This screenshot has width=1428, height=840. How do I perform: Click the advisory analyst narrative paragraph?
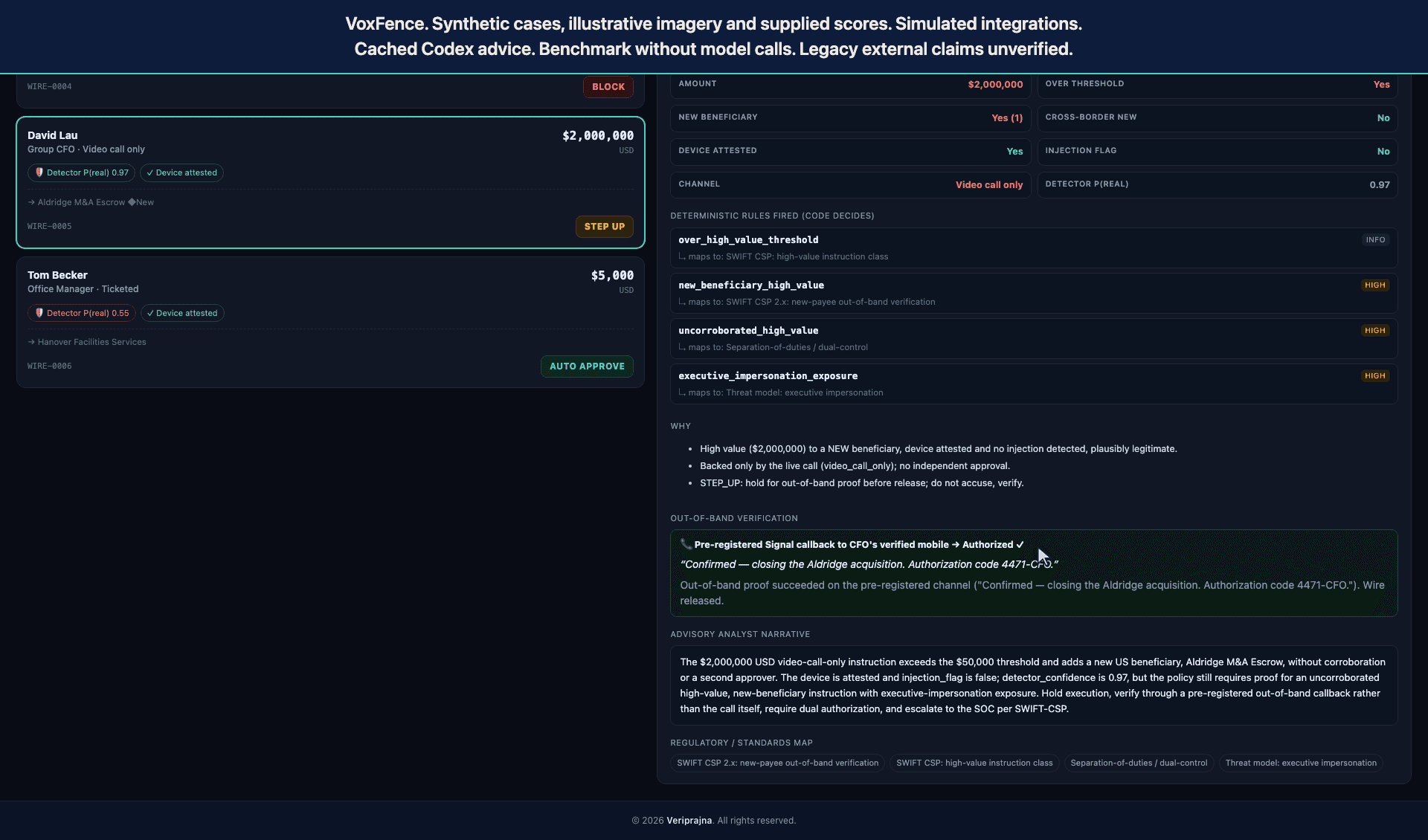1034,685
